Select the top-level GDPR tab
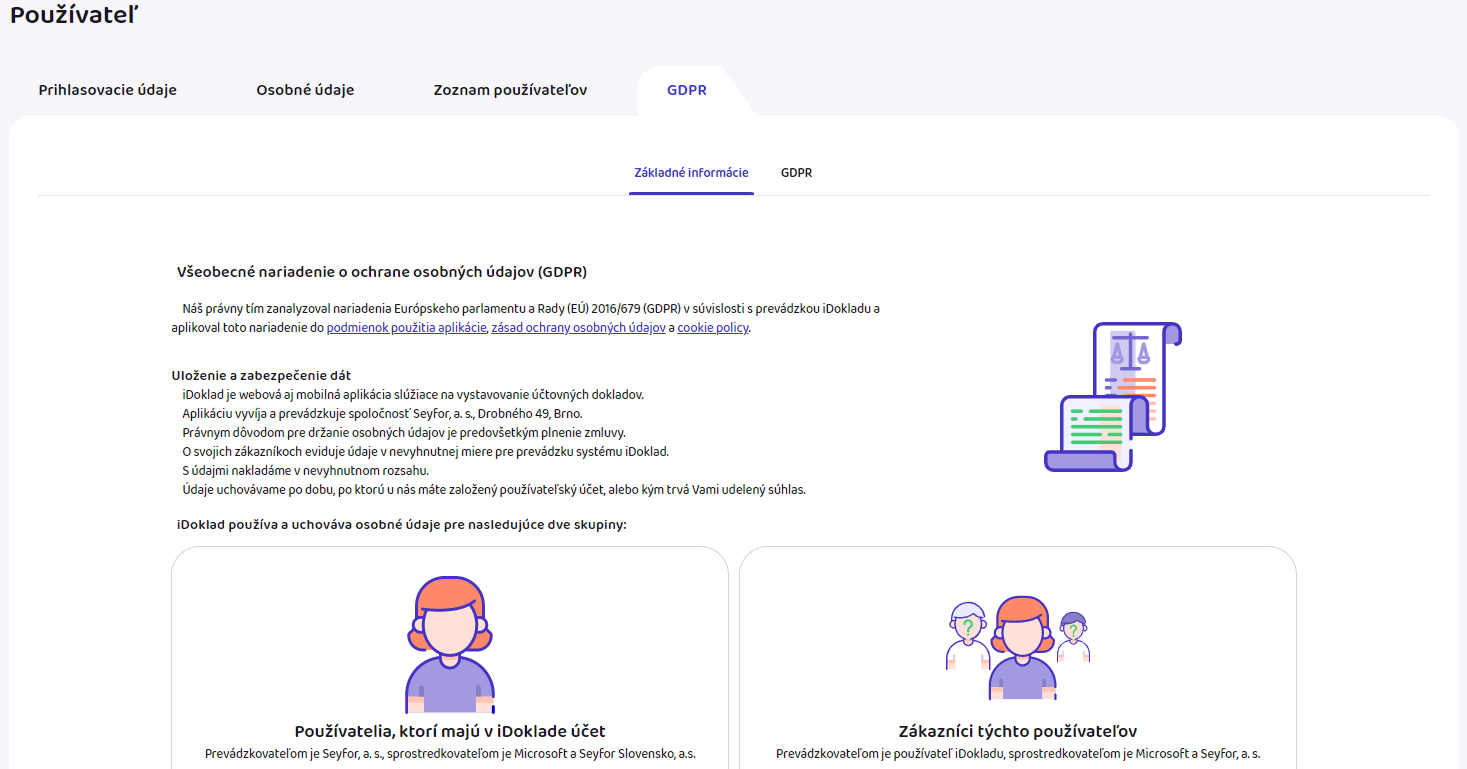 point(687,90)
